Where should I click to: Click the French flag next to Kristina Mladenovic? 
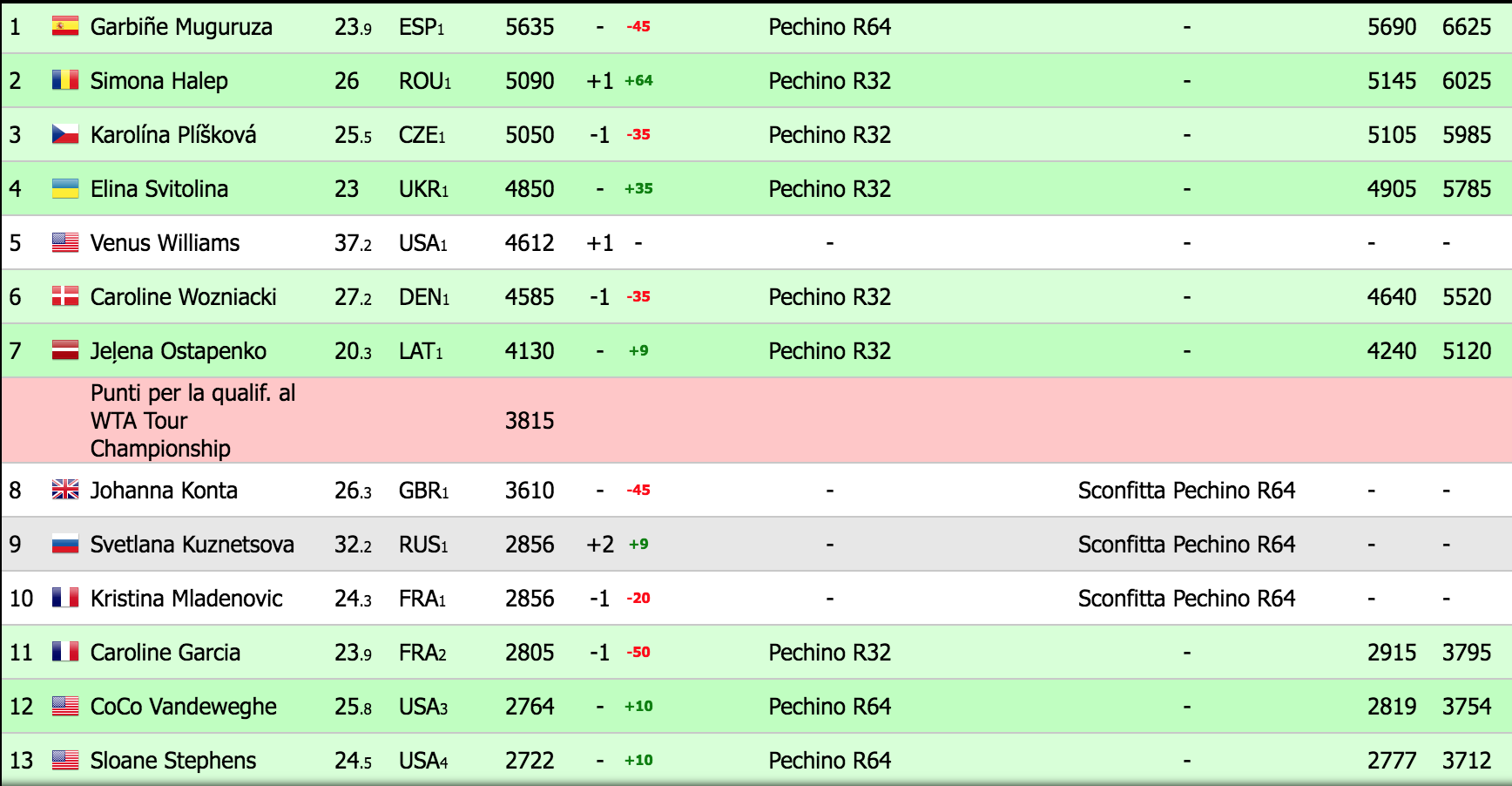tap(65, 599)
